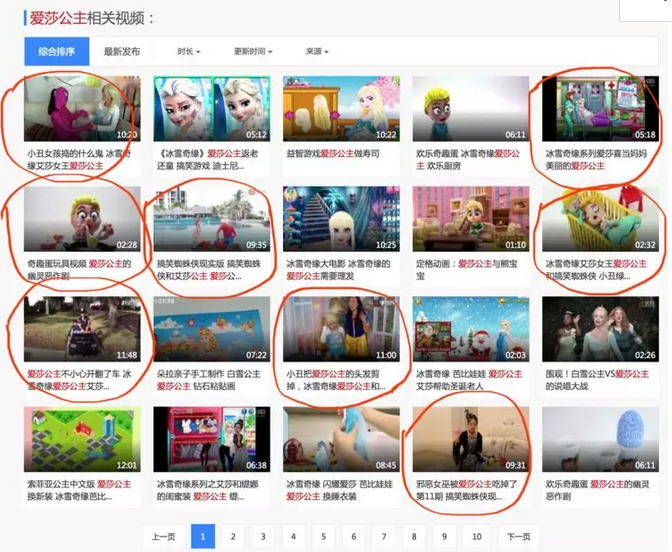Select pagination page 1
Screen dimensions: 672x552
[x=203, y=537]
